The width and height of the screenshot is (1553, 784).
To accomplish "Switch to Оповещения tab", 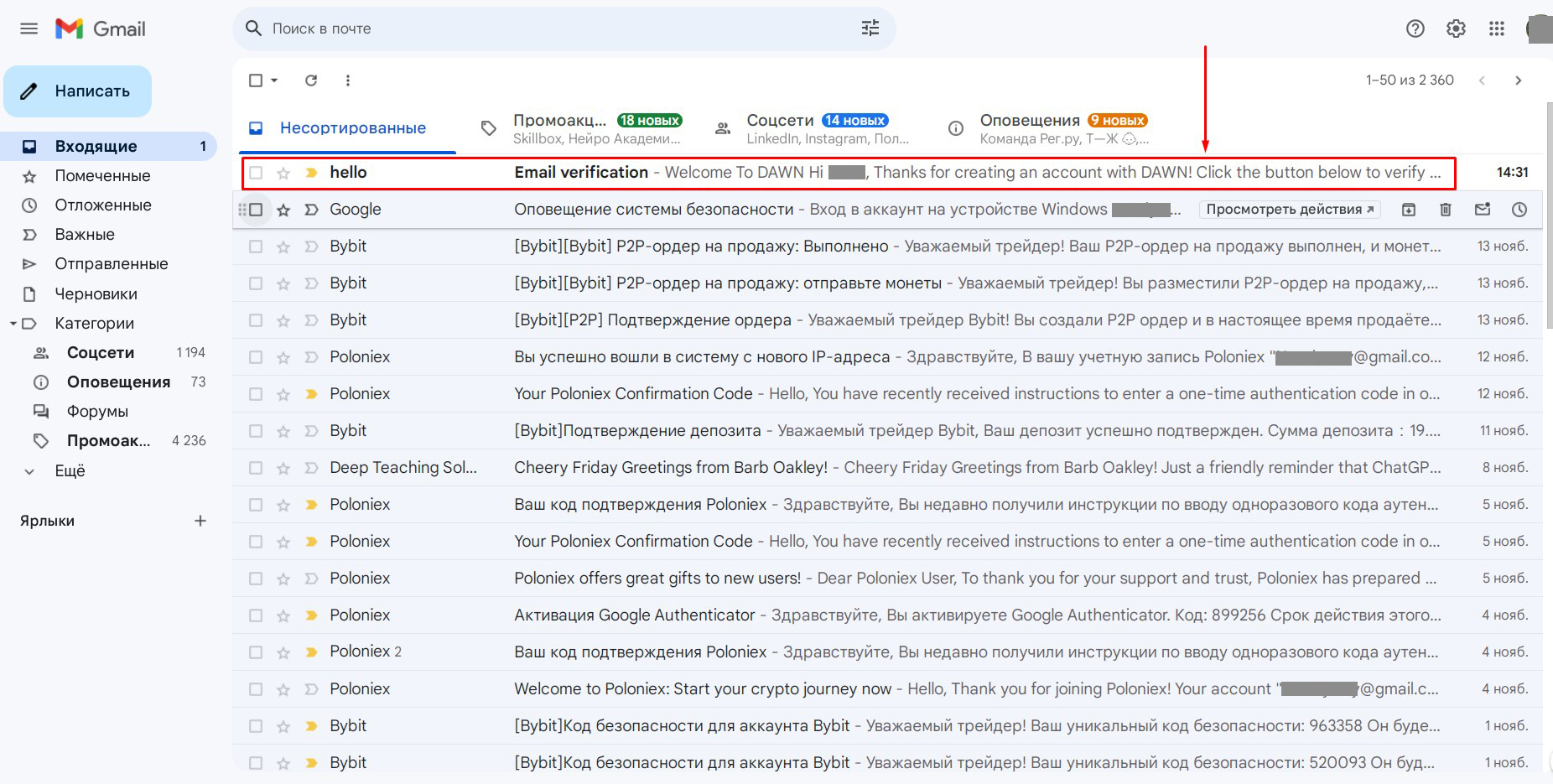I will point(1048,128).
